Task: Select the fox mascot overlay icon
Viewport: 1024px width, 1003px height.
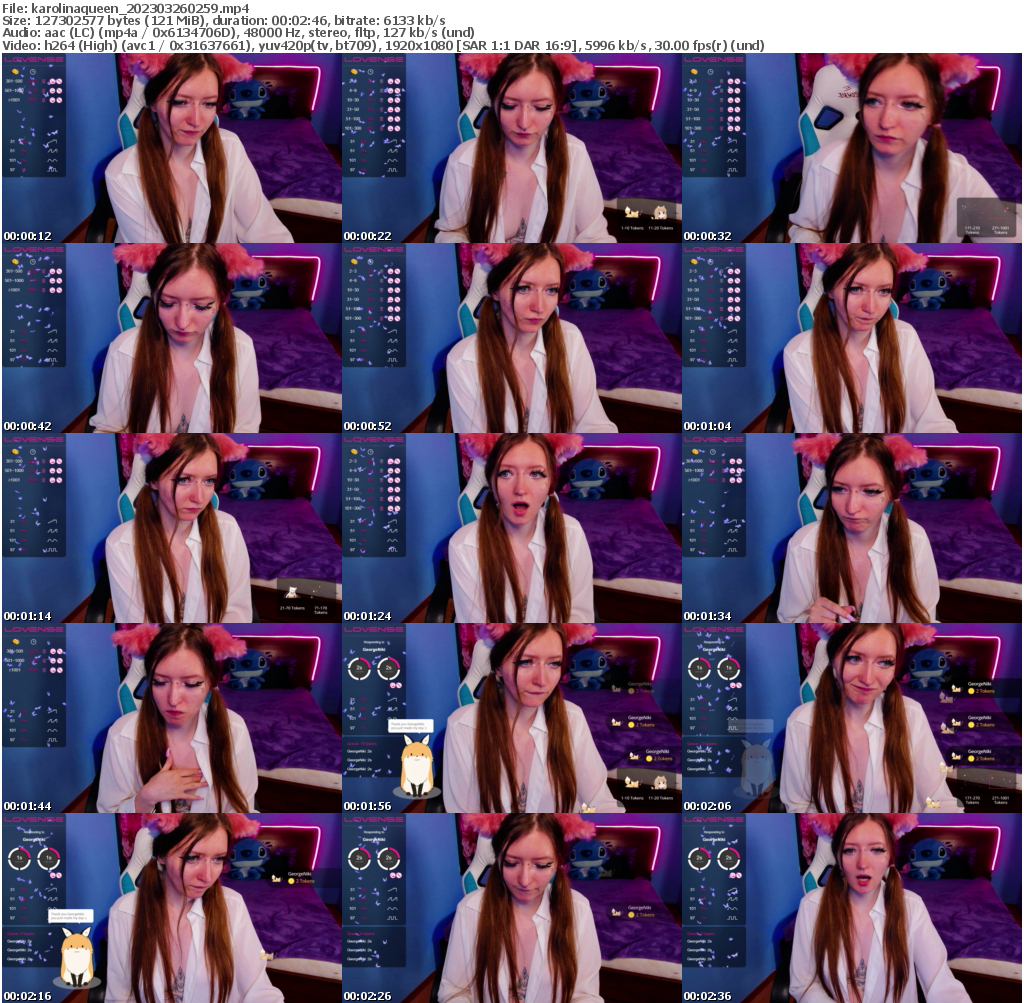Action: click(417, 767)
